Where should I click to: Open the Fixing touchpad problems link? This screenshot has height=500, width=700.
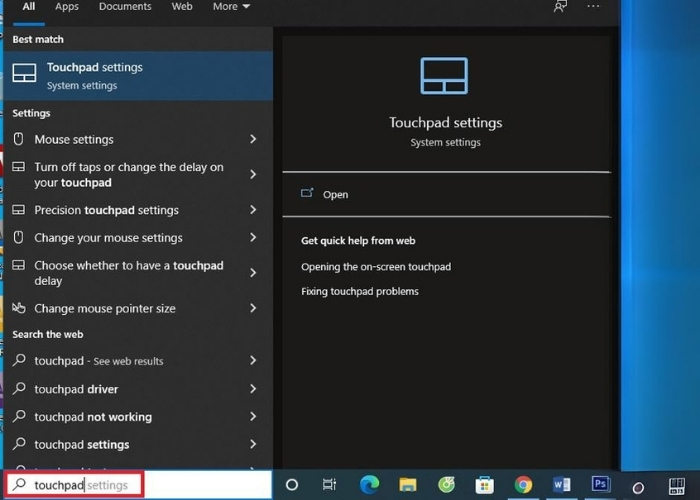(x=360, y=292)
